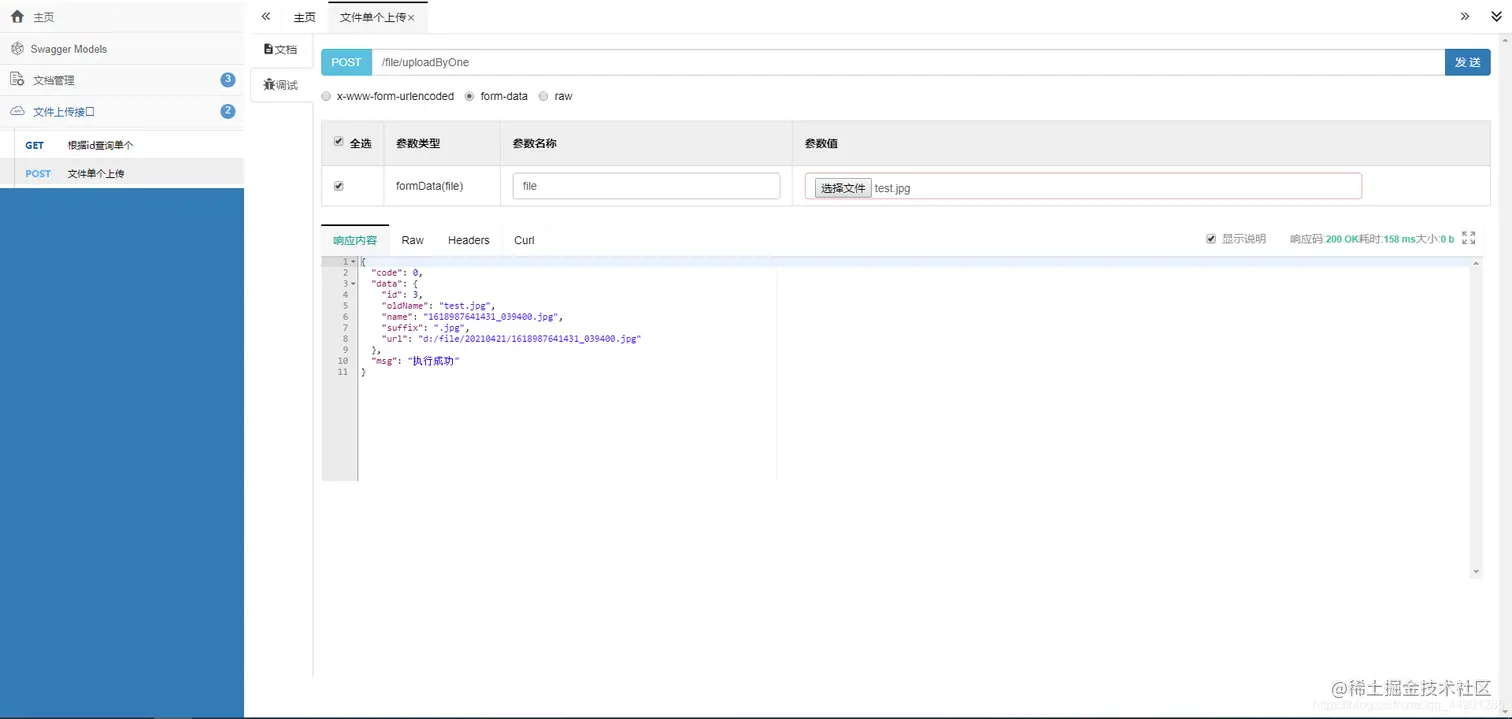Click the 选择文件 choose file button
The height and width of the screenshot is (719, 1512).
(843, 187)
